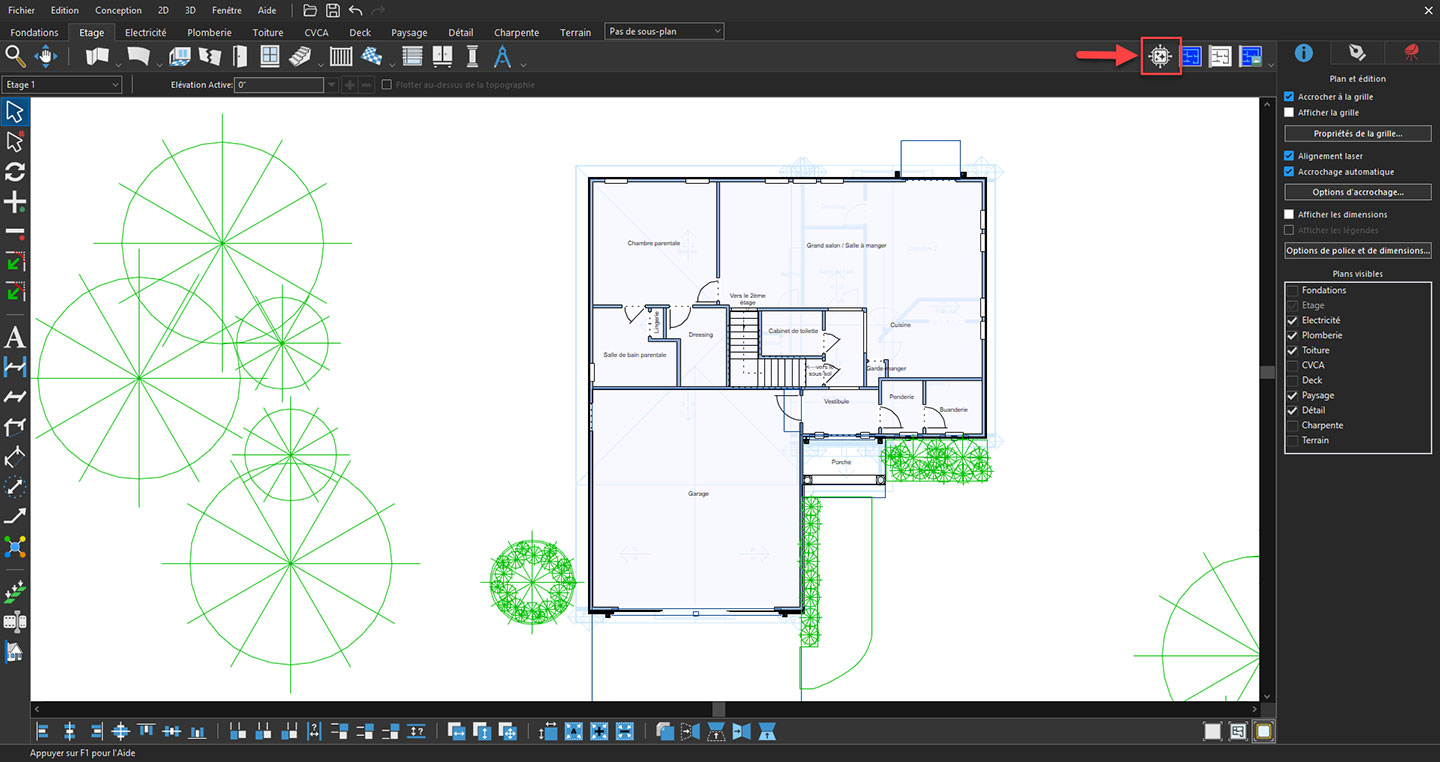Save the project with floppy icon
The image size is (1440, 762).
pos(333,10)
